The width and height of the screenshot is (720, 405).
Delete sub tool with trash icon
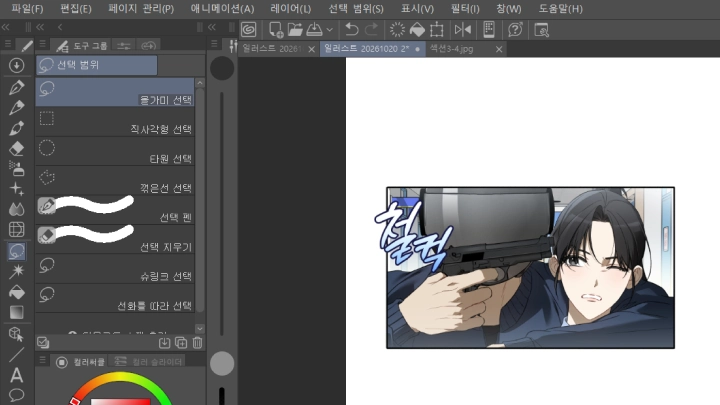click(x=197, y=343)
